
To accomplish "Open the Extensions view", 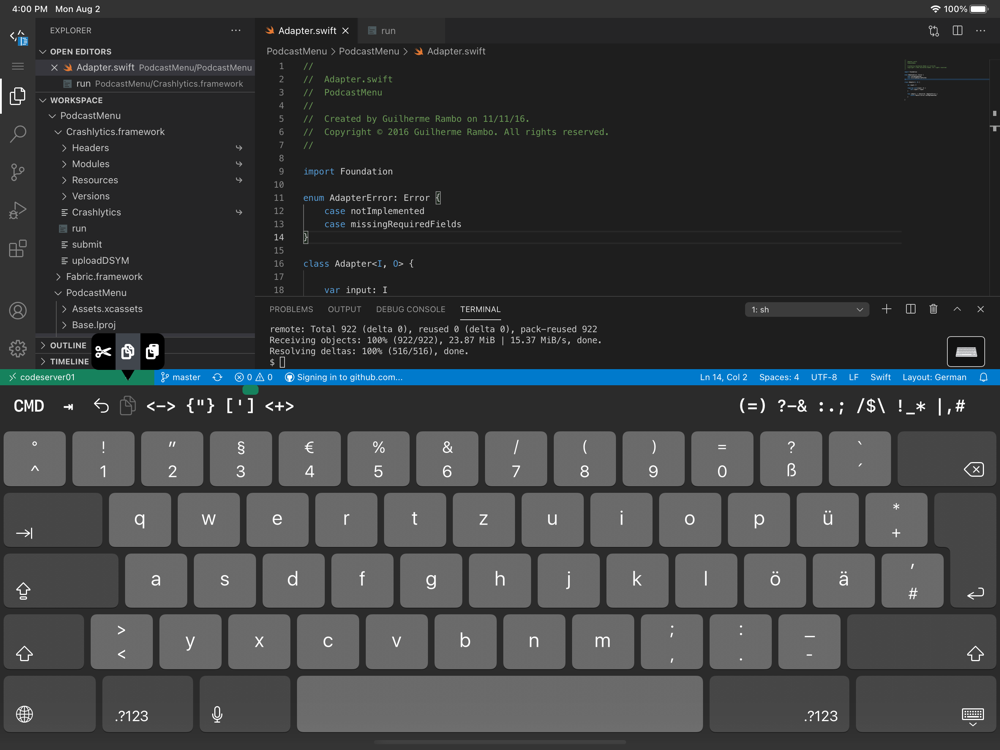I will tap(18, 248).
